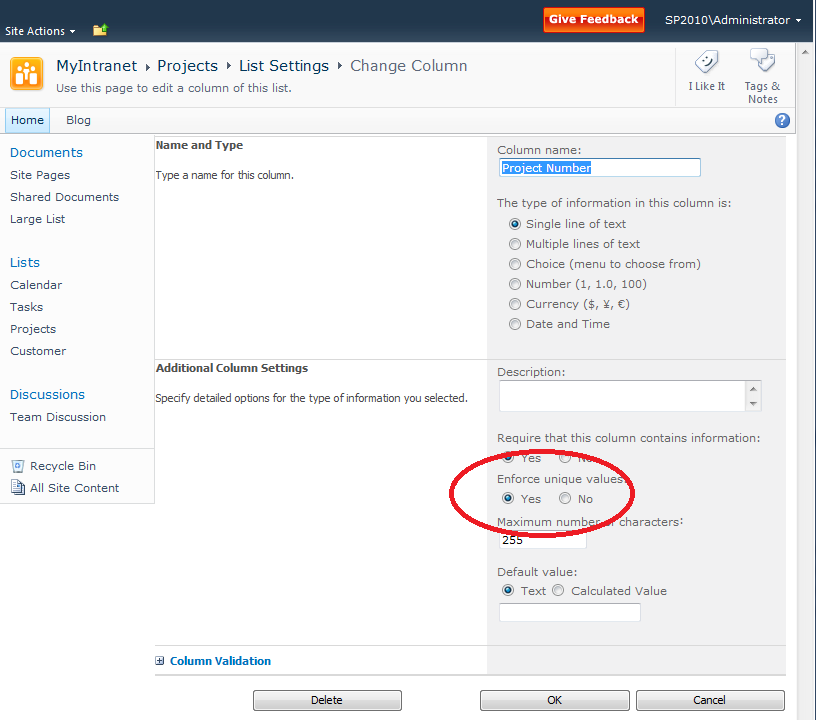Click the Column name text field
The height and width of the screenshot is (720, 816).
tap(599, 168)
